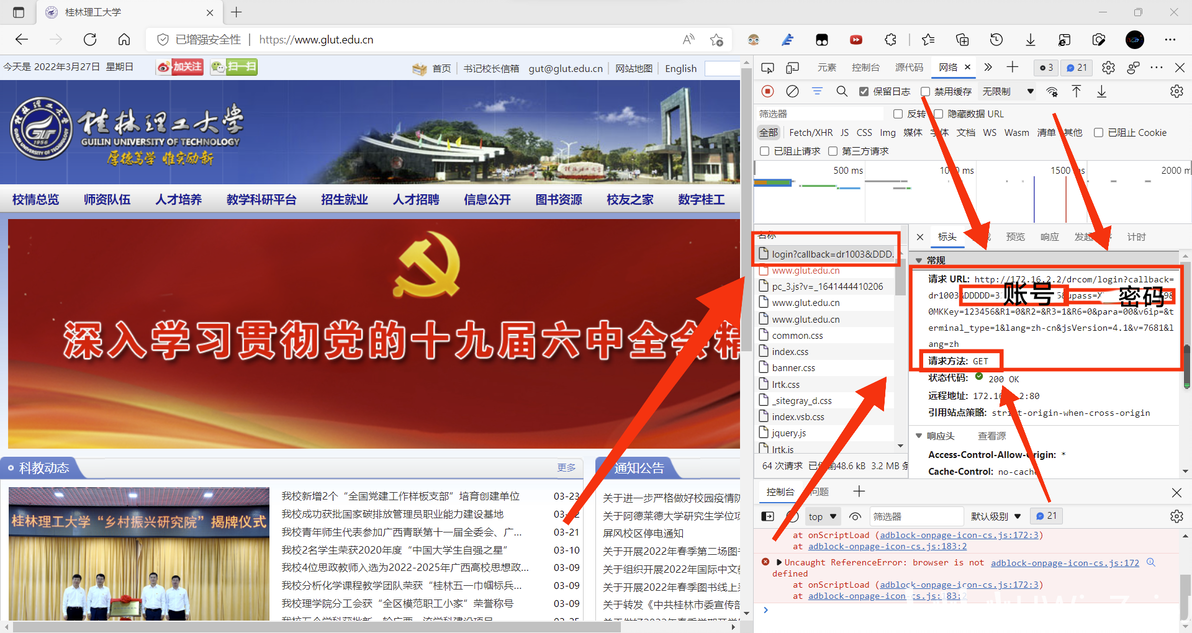Open the 默认级别 log level dropdown
The width and height of the screenshot is (1192, 633).
coord(996,517)
